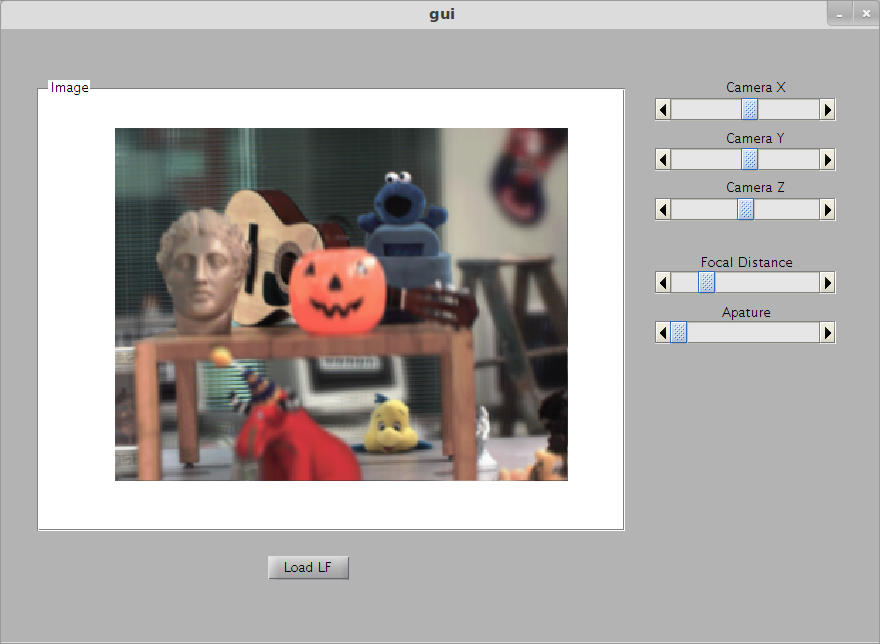The image size is (880, 644).
Task: Increase Focal Distance using right arrow
Action: pos(827,283)
